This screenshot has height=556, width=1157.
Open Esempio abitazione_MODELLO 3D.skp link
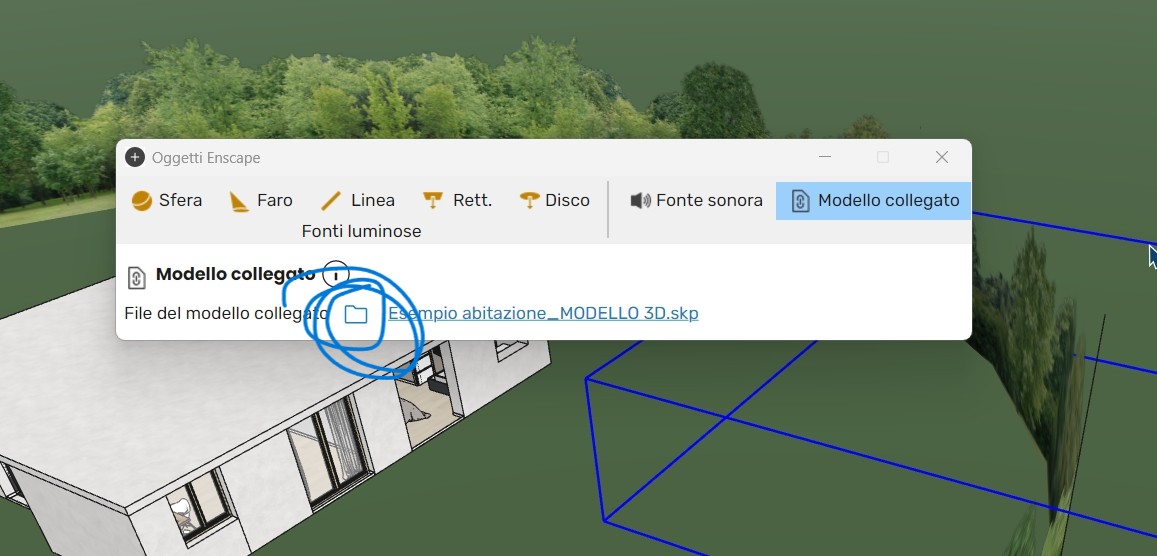[543, 314]
